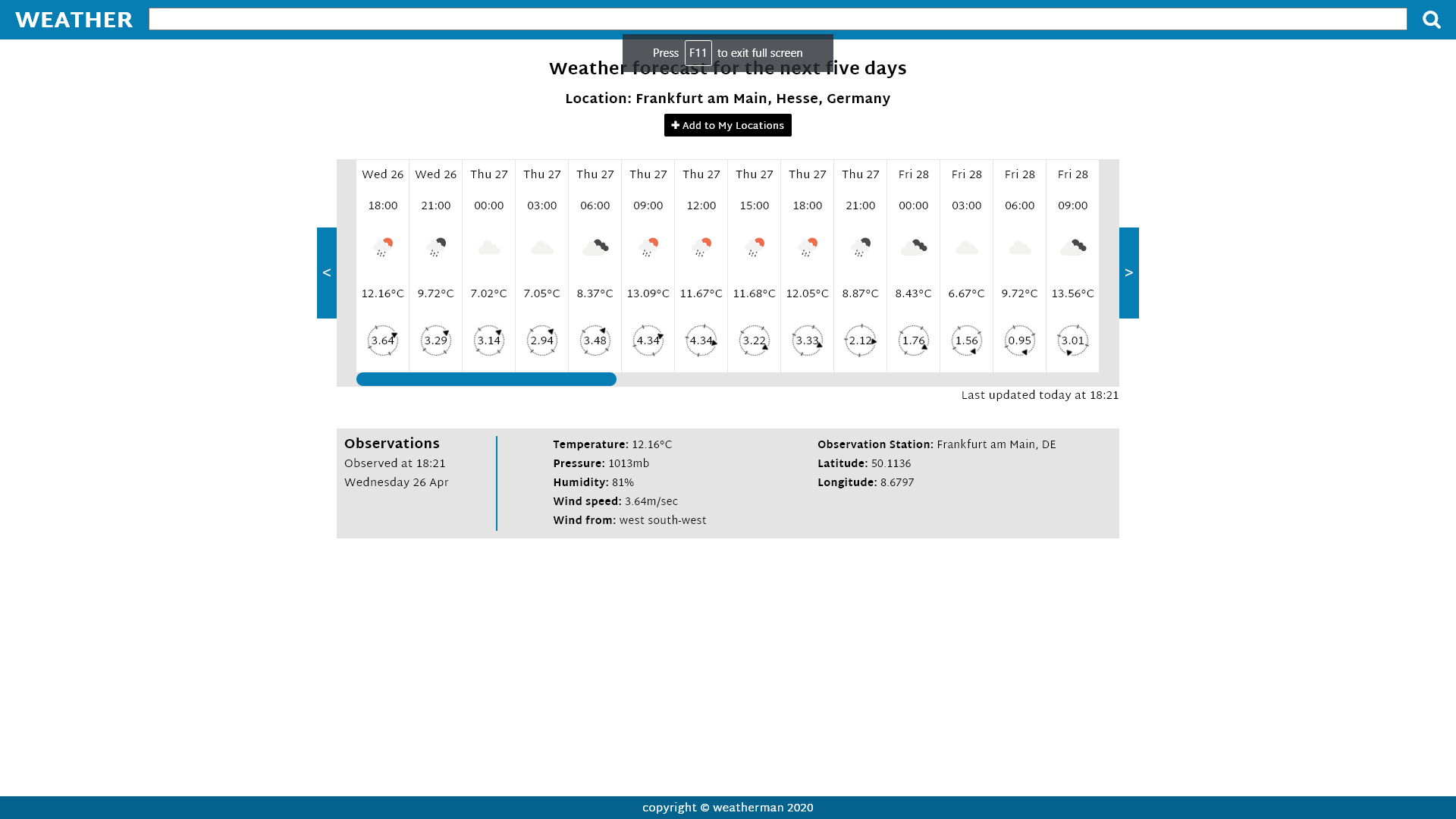Select the Thu 27 09:00 rain icon
Image resolution: width=1456 pixels, height=819 pixels.
648,247
